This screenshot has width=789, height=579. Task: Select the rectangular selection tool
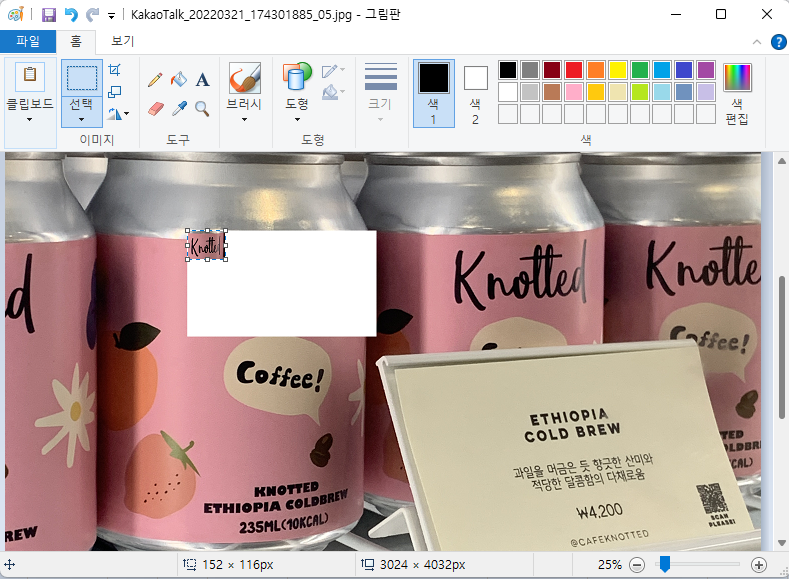click(x=82, y=78)
